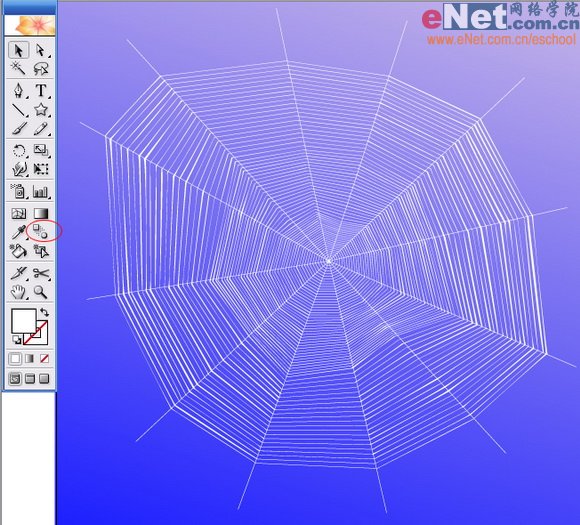Select the Blend tool
Screen dimensions: 580x525
[41, 231]
